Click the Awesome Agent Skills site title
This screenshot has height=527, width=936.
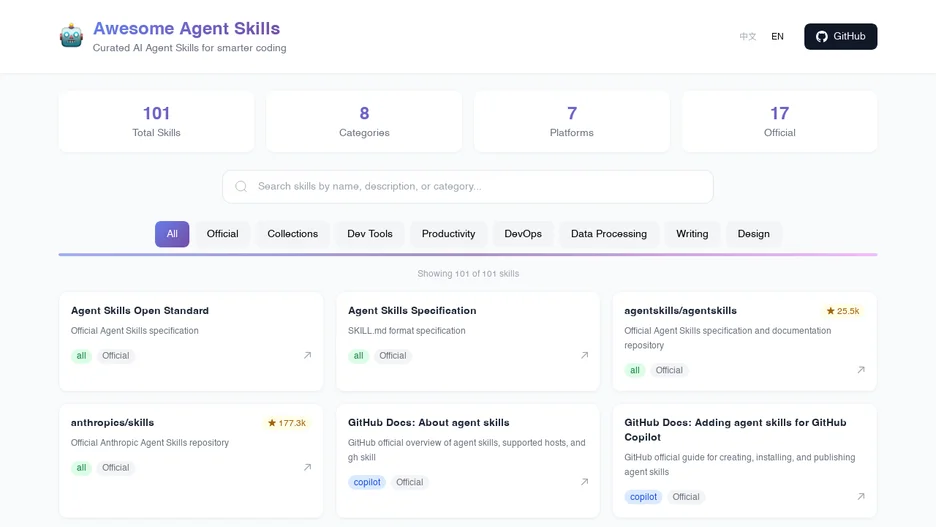(x=186, y=28)
